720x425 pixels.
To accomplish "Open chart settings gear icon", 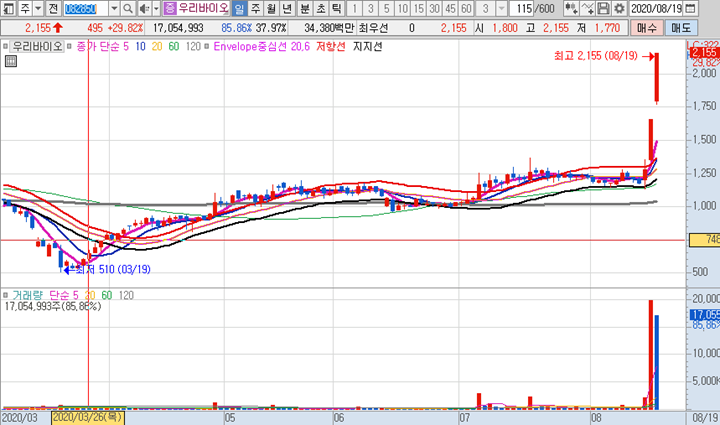I will click(x=619, y=8).
